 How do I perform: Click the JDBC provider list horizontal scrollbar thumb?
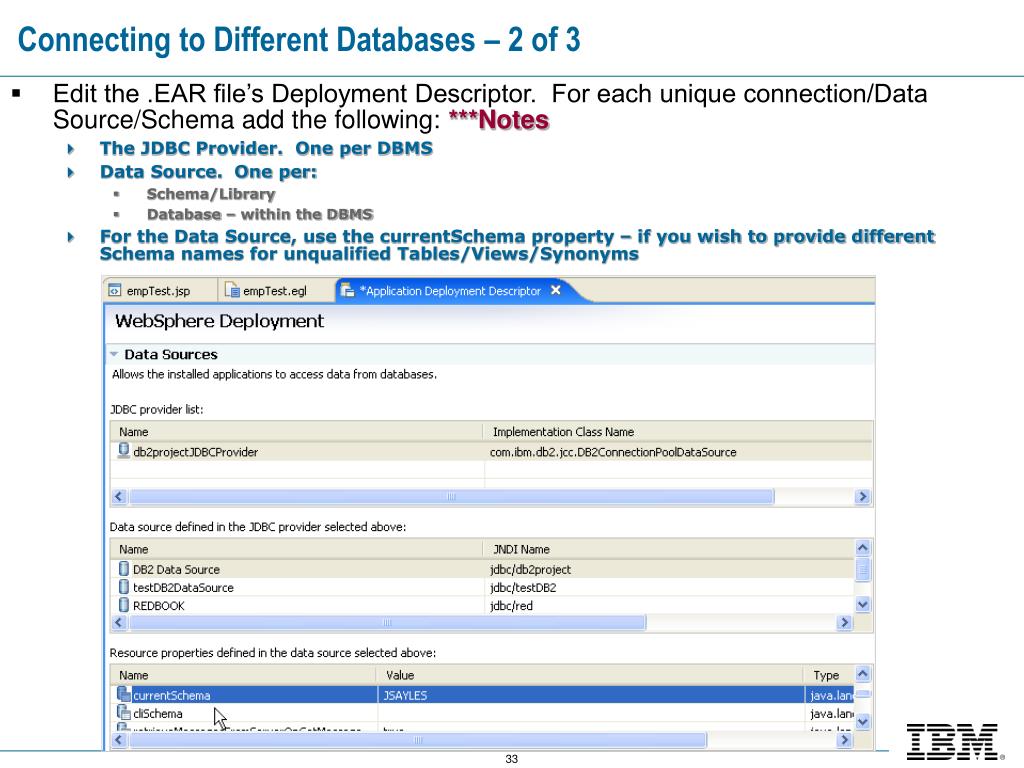click(x=451, y=496)
